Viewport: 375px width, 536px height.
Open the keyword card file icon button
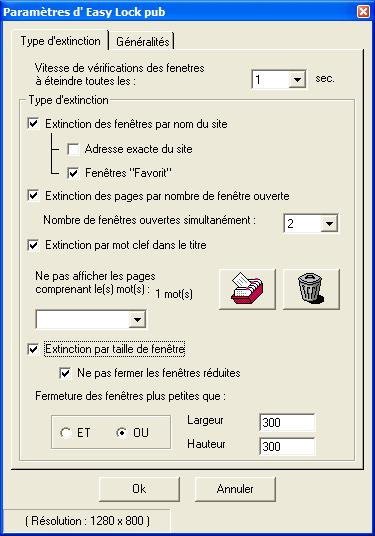point(247,289)
